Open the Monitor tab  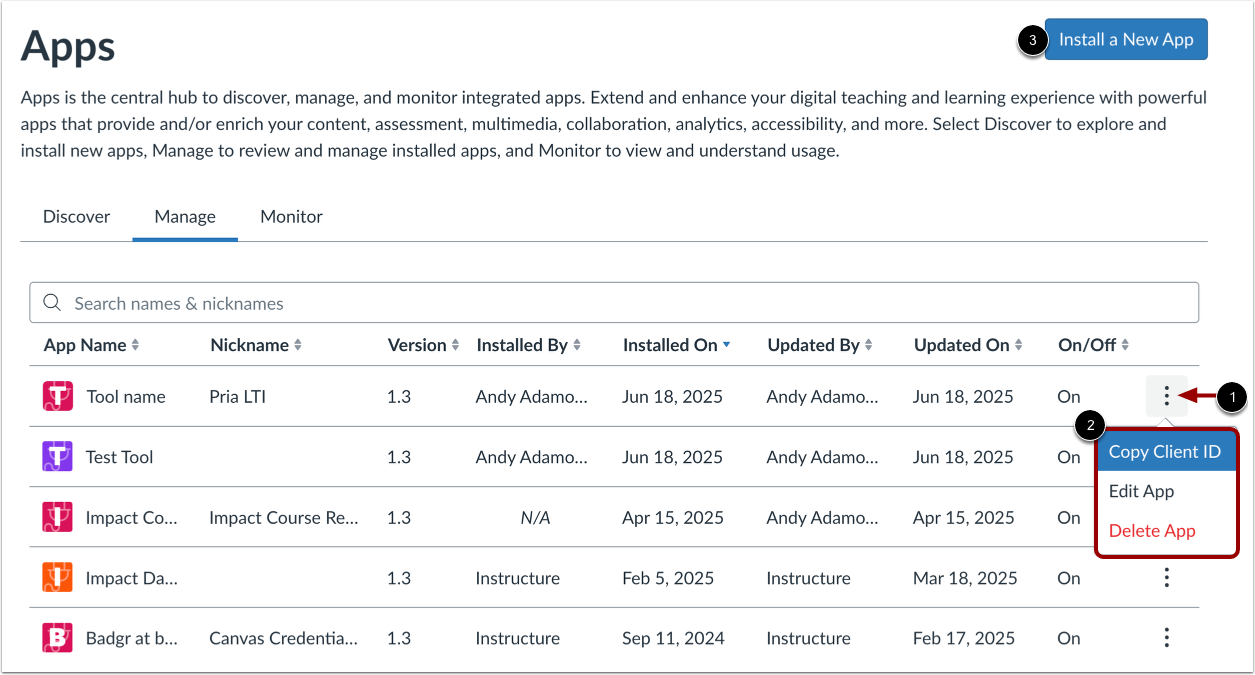click(x=291, y=217)
